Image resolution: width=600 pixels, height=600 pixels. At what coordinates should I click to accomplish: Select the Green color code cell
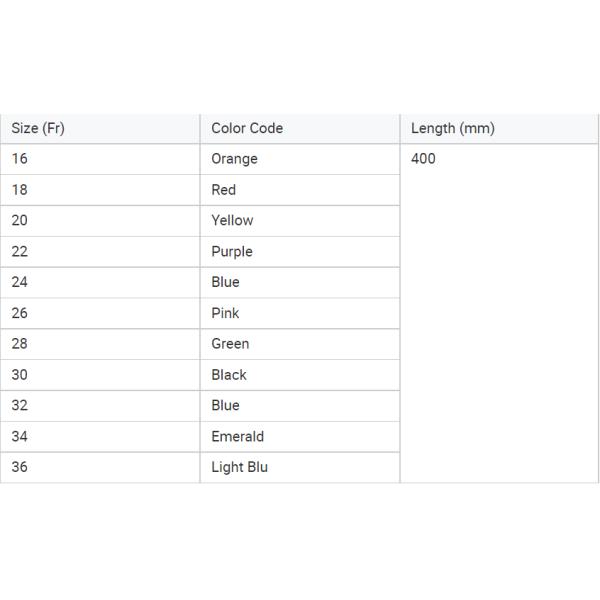[x=230, y=344]
